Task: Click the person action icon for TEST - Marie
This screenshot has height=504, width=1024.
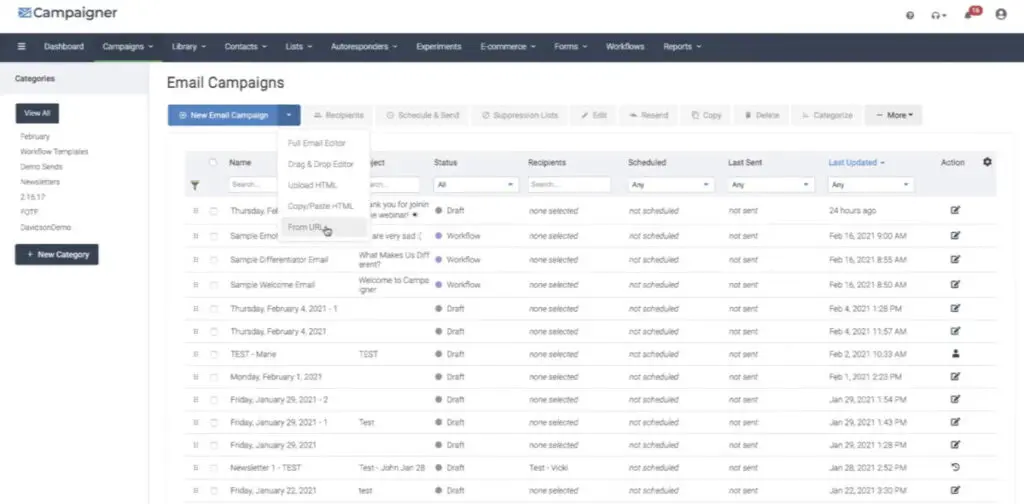Action: point(955,353)
